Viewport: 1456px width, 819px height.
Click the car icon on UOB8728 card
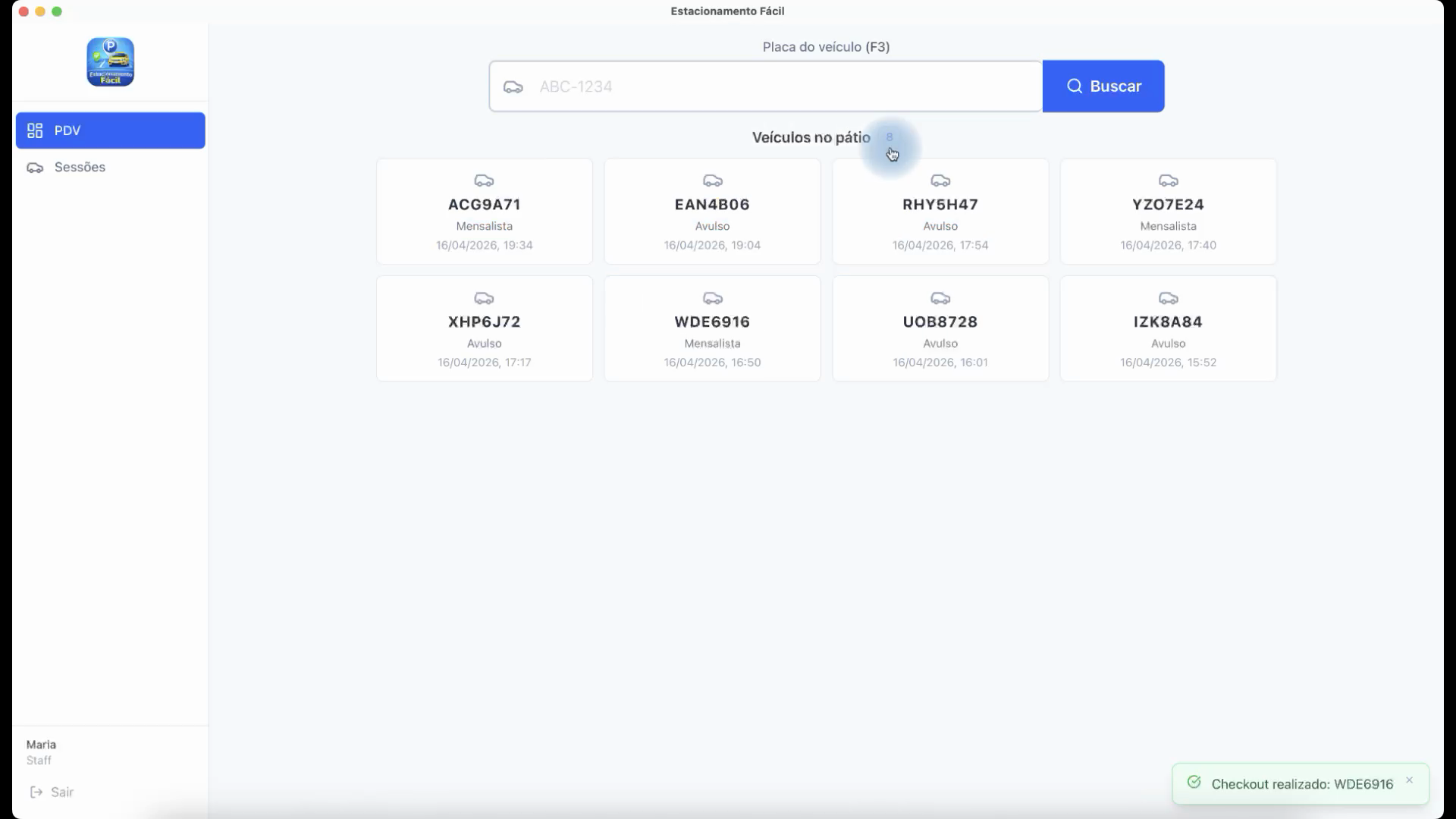click(x=940, y=298)
